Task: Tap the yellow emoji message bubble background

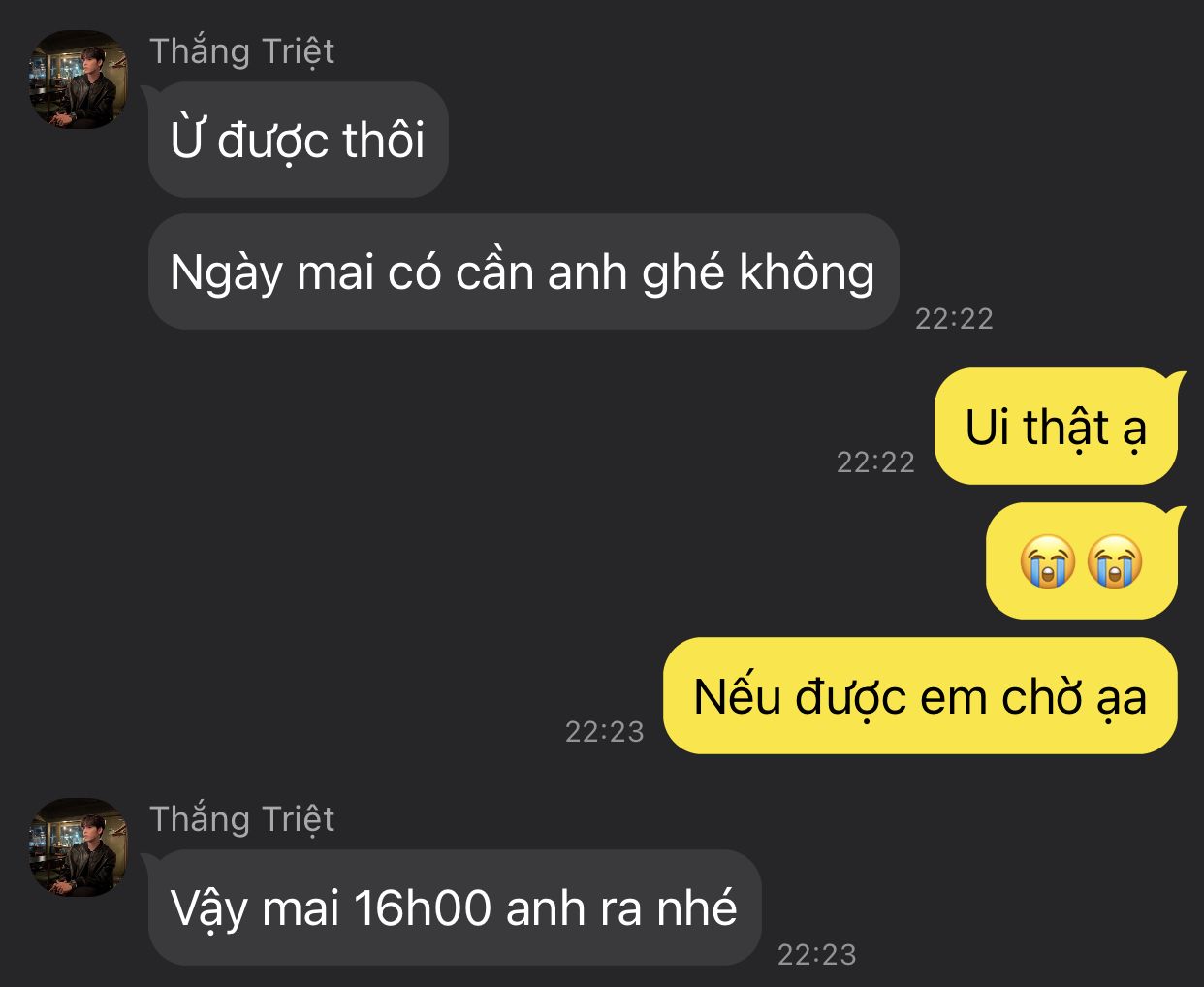Action: [1082, 561]
